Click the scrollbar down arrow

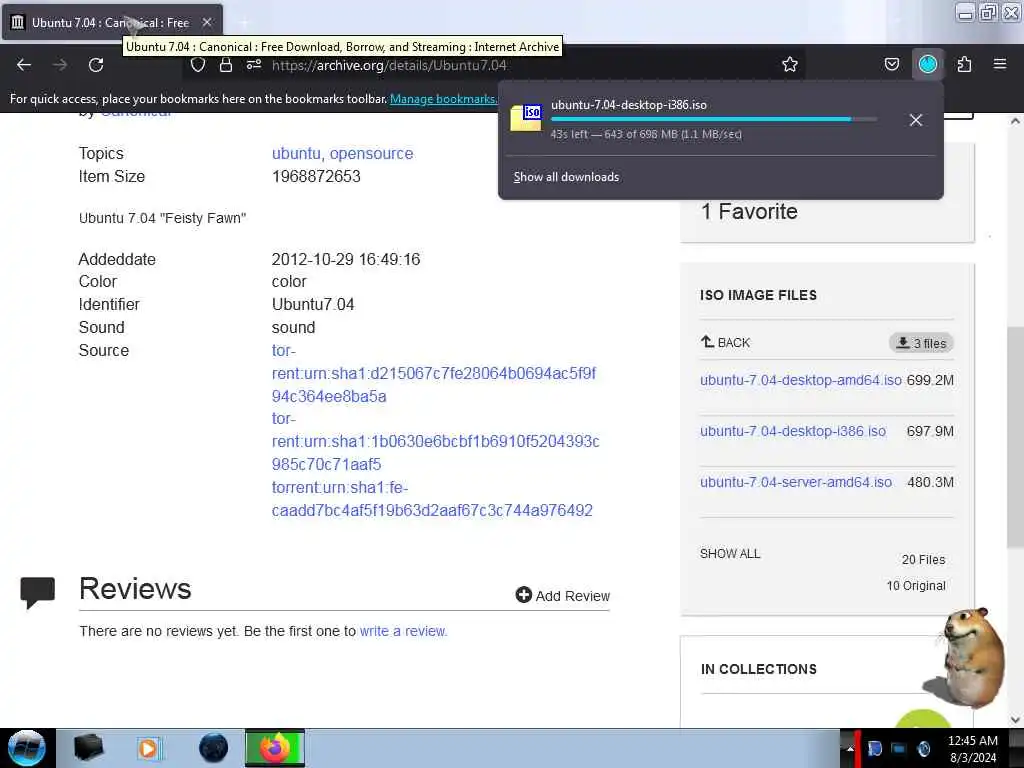tap(1016, 720)
